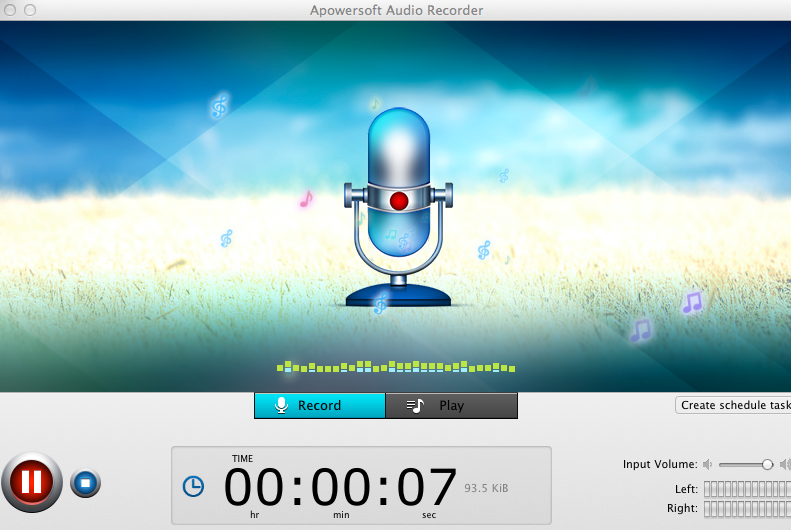Click the low-volume speaker icon beside the slider
Image resolution: width=791 pixels, height=530 pixels.
[708, 464]
